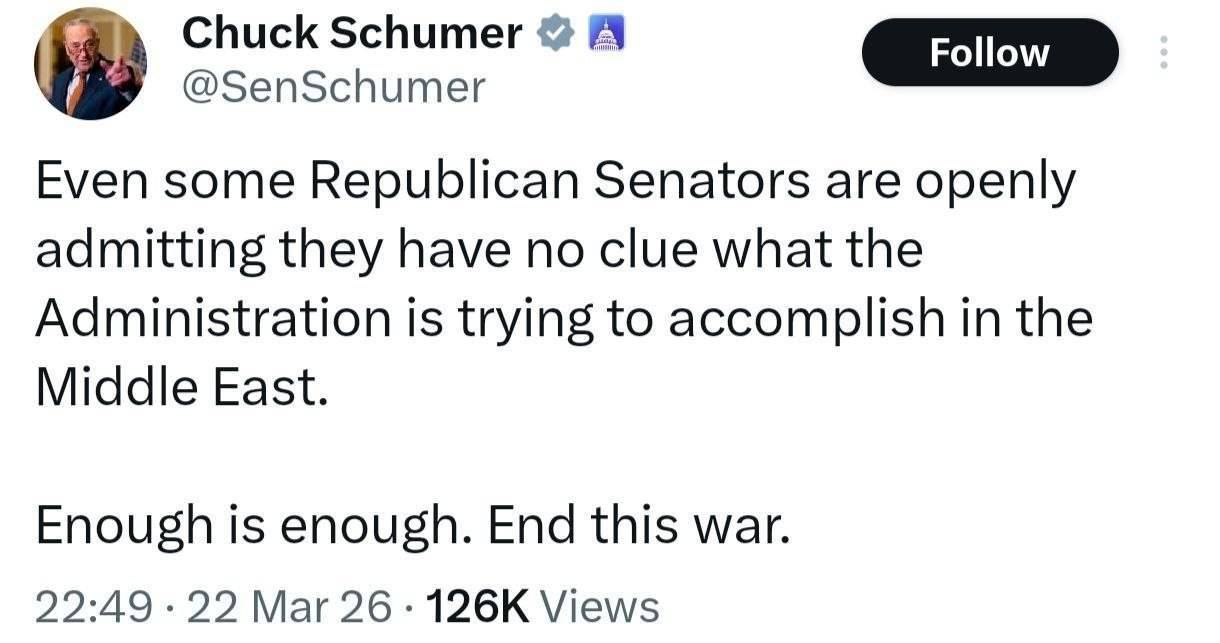Click "Middle East" in the tweet text
The width and height of the screenshot is (1220, 643).
tap(180, 387)
